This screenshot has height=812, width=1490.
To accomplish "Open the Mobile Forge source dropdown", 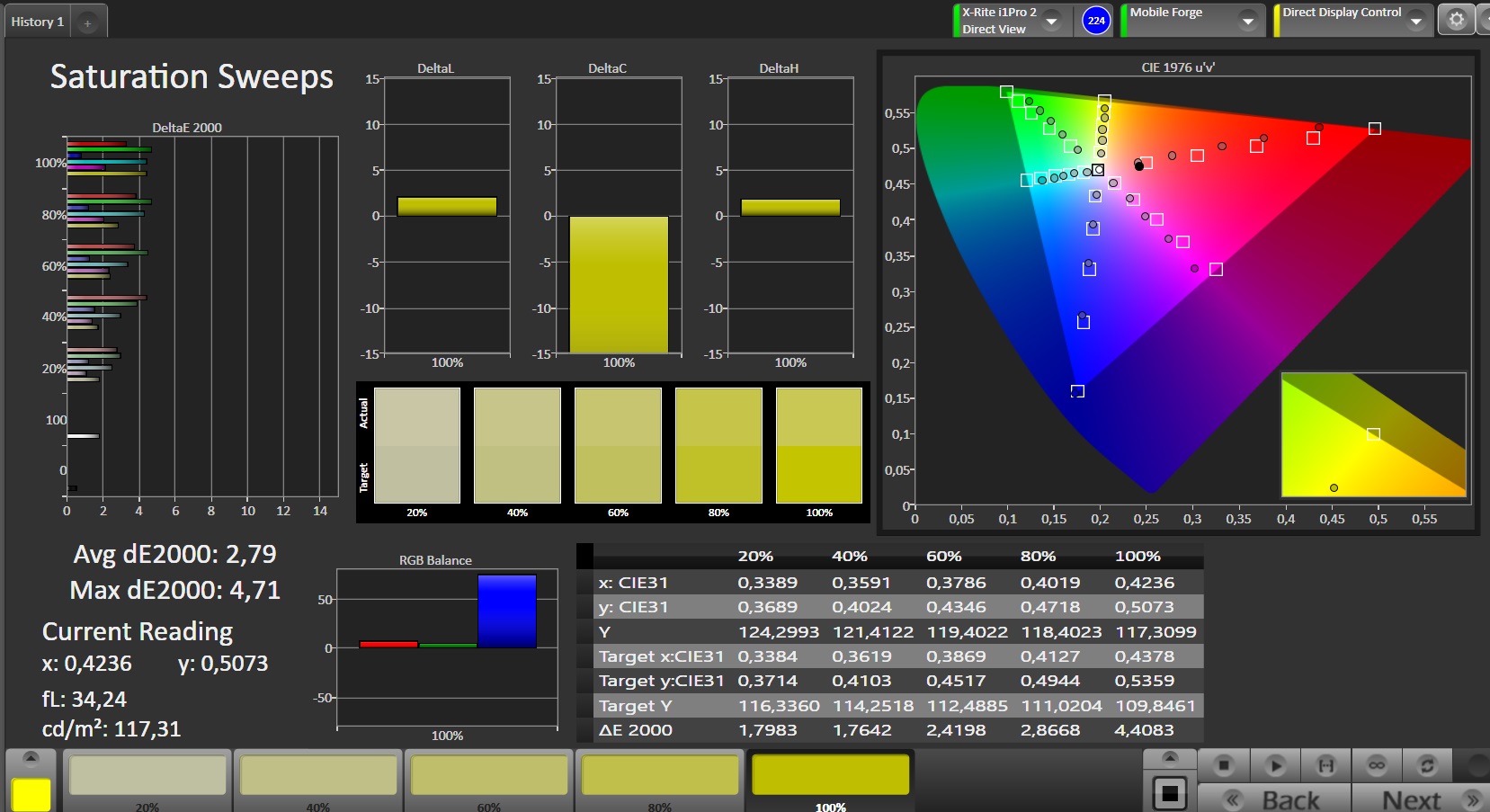I will pos(1247,21).
